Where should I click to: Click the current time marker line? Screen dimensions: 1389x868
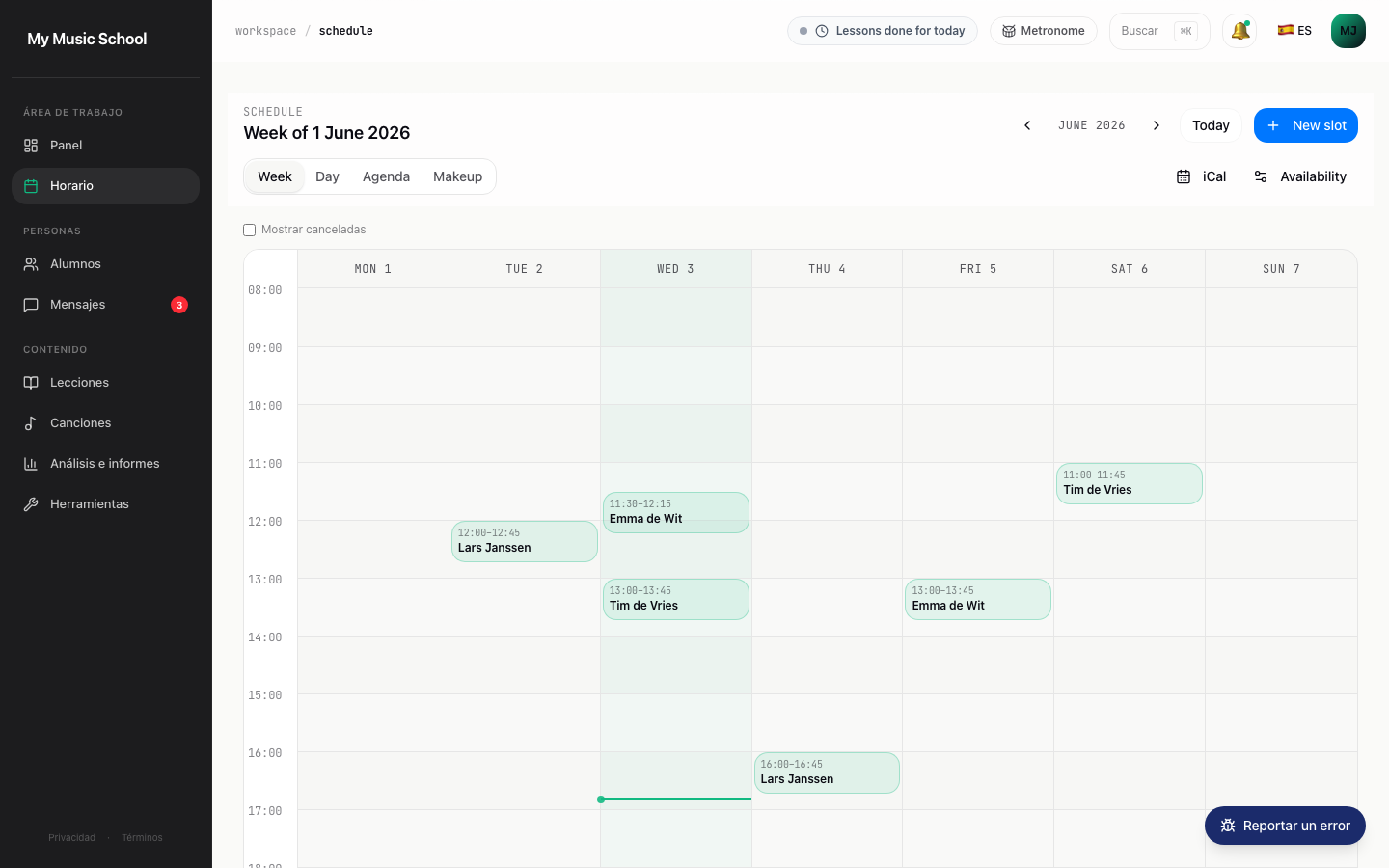point(676,799)
